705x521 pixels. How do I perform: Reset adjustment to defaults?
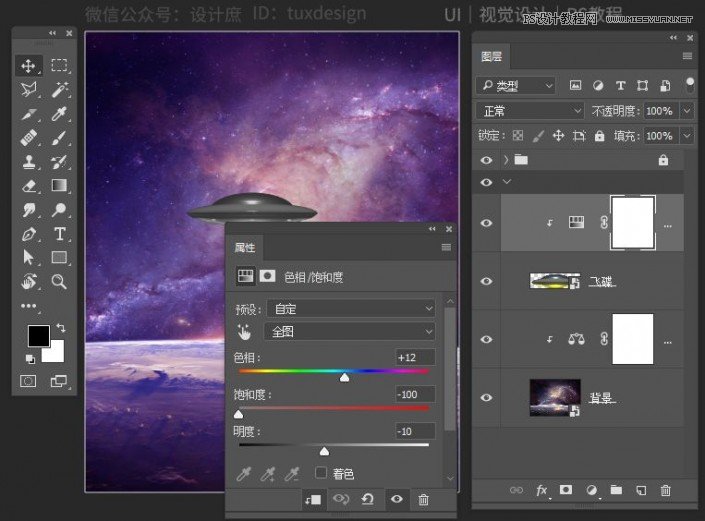click(368, 499)
